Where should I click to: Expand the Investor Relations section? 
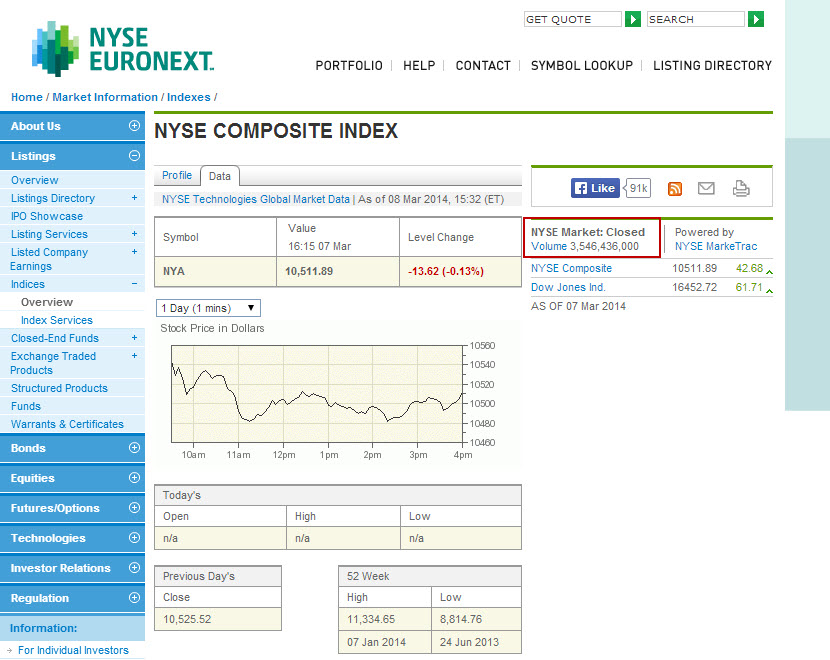(134, 568)
